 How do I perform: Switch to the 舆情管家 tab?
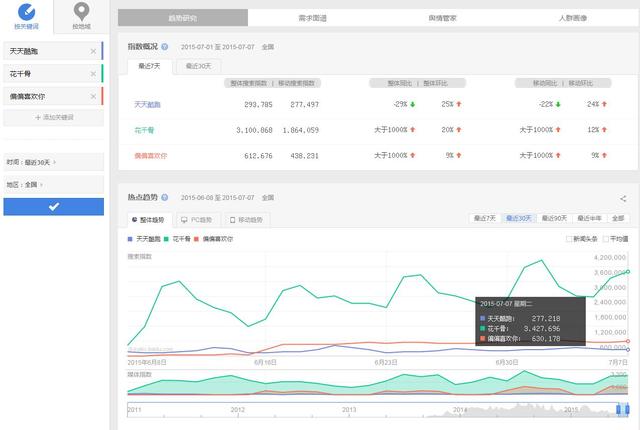pos(442,18)
